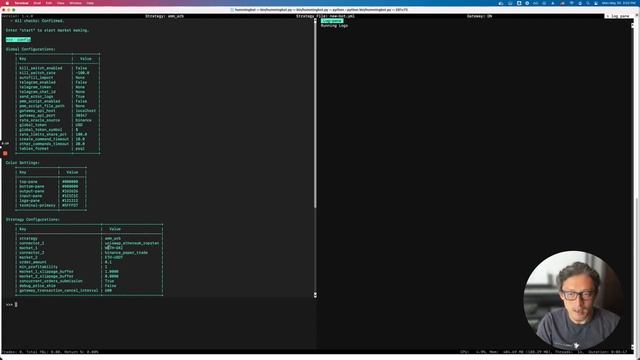640x360 pixels.
Task: Click the input-pane color row
Action: 51,196
